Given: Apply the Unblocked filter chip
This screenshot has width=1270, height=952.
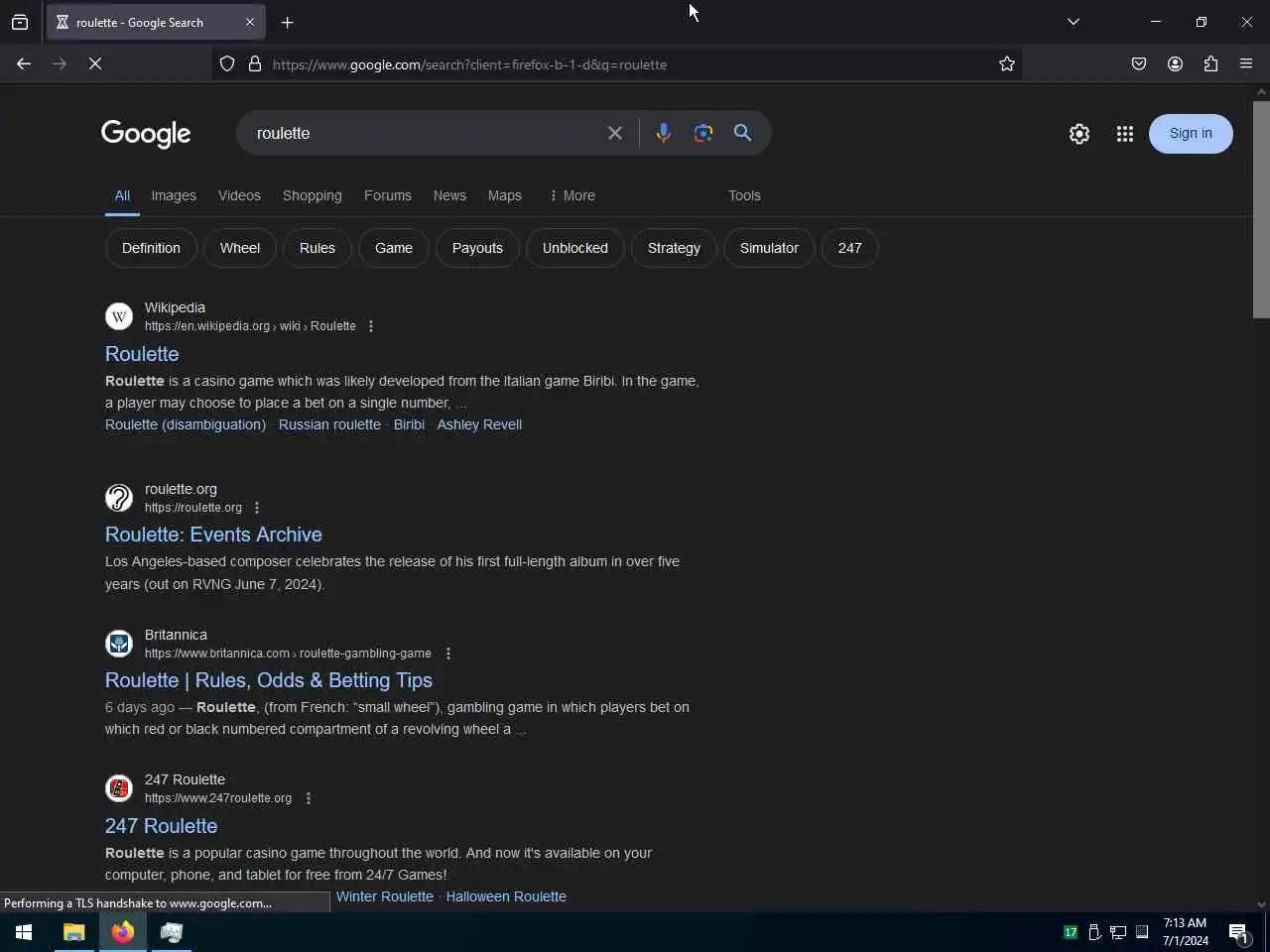Looking at the screenshot, I should pos(575,248).
